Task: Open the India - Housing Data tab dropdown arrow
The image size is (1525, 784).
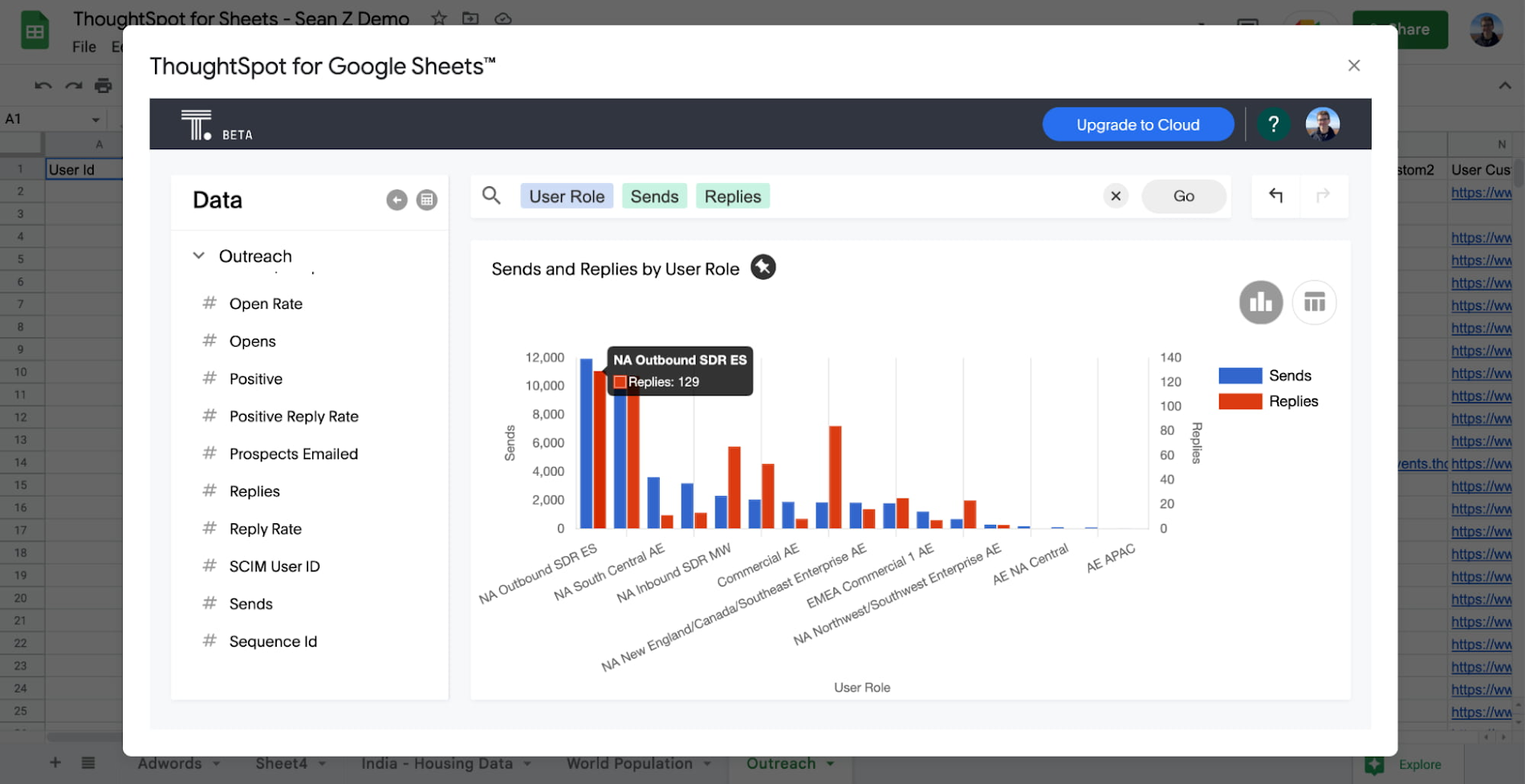Action: (x=527, y=764)
